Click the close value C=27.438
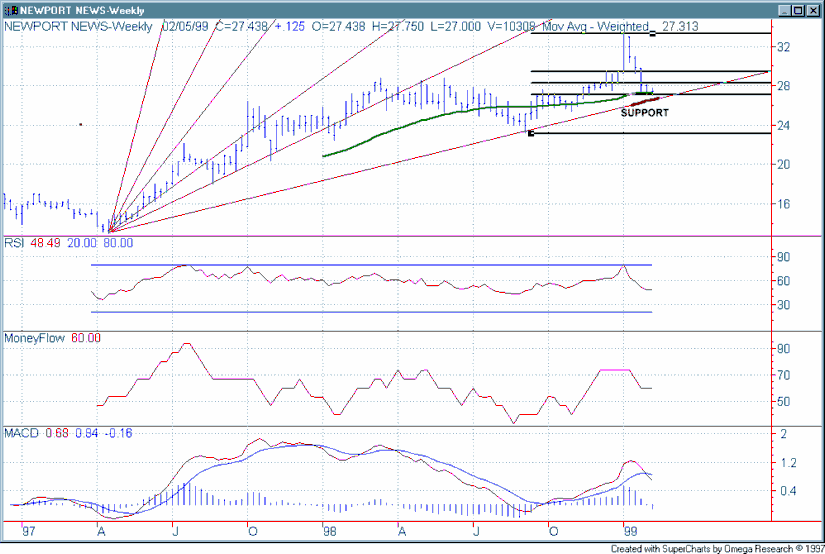 [x=242, y=26]
